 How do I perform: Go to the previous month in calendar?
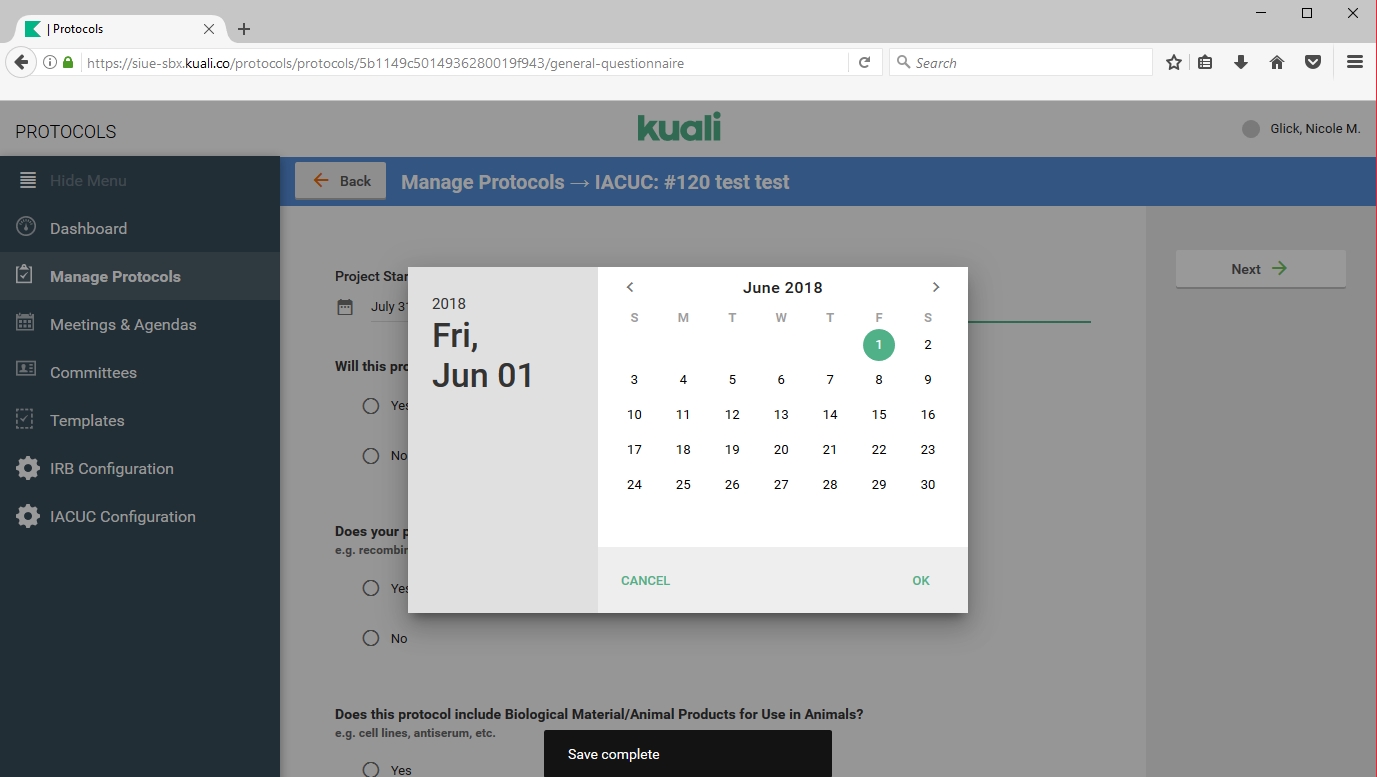point(630,287)
